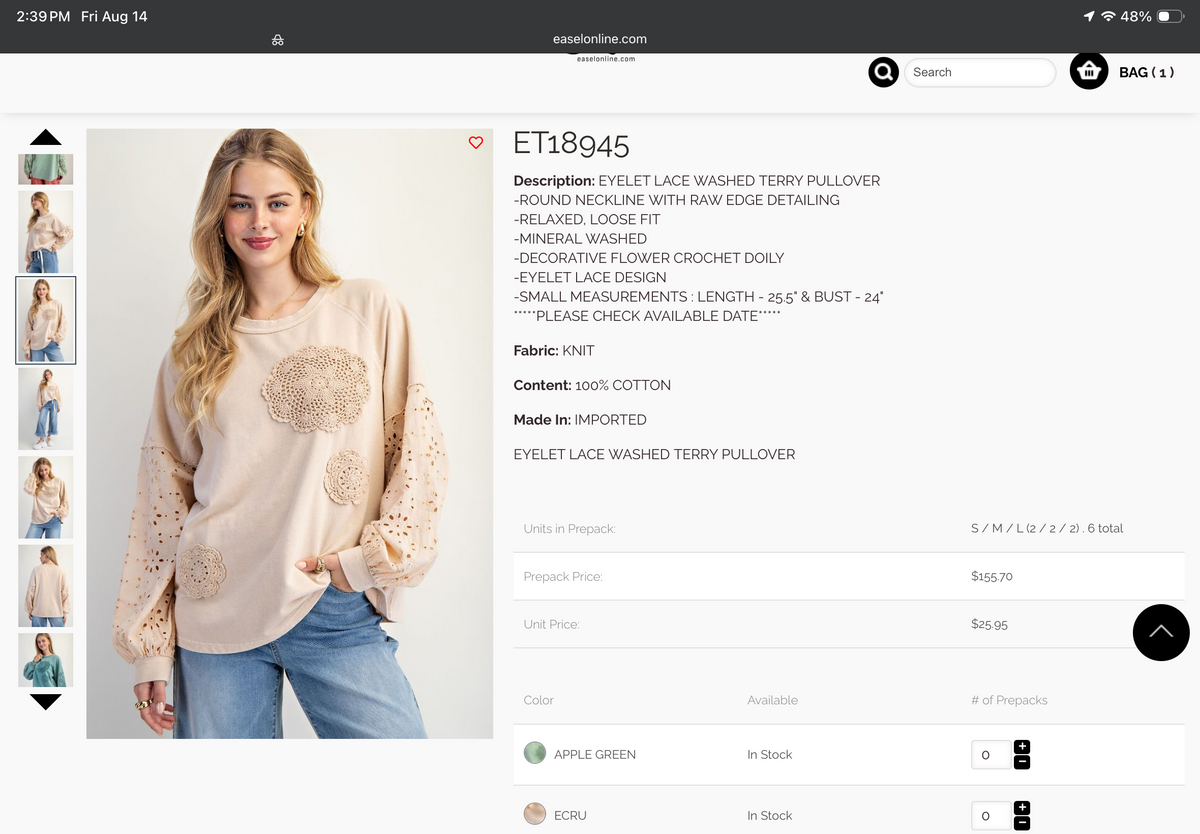Click the scroll-to-top round arrow button
This screenshot has height=834, width=1200.
tap(1161, 632)
